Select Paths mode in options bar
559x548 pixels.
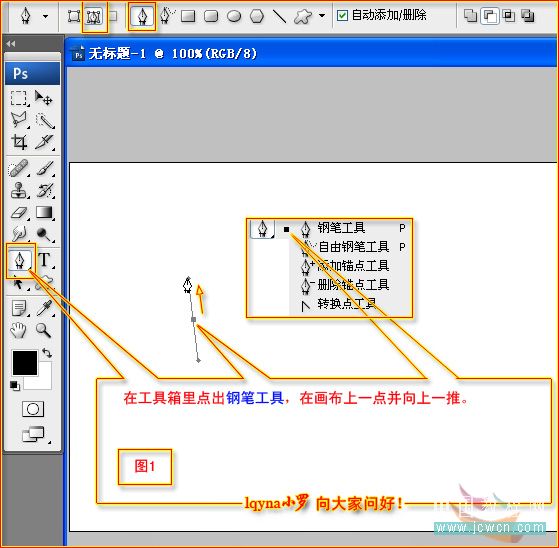[x=94, y=16]
